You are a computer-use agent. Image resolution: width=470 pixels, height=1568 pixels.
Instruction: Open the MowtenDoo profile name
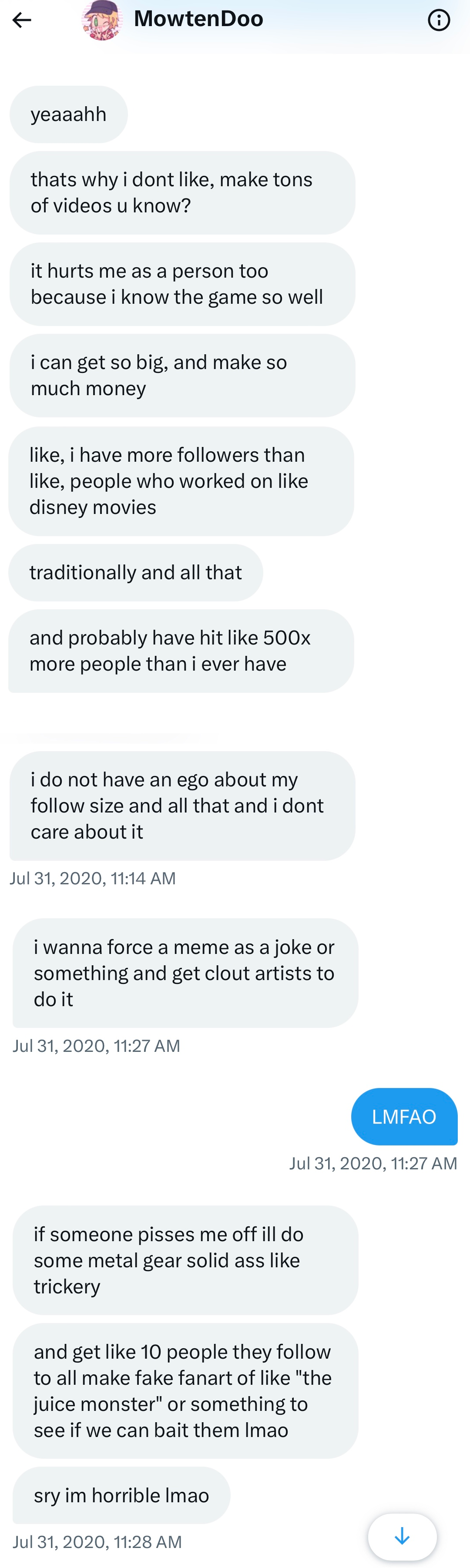[x=198, y=19]
